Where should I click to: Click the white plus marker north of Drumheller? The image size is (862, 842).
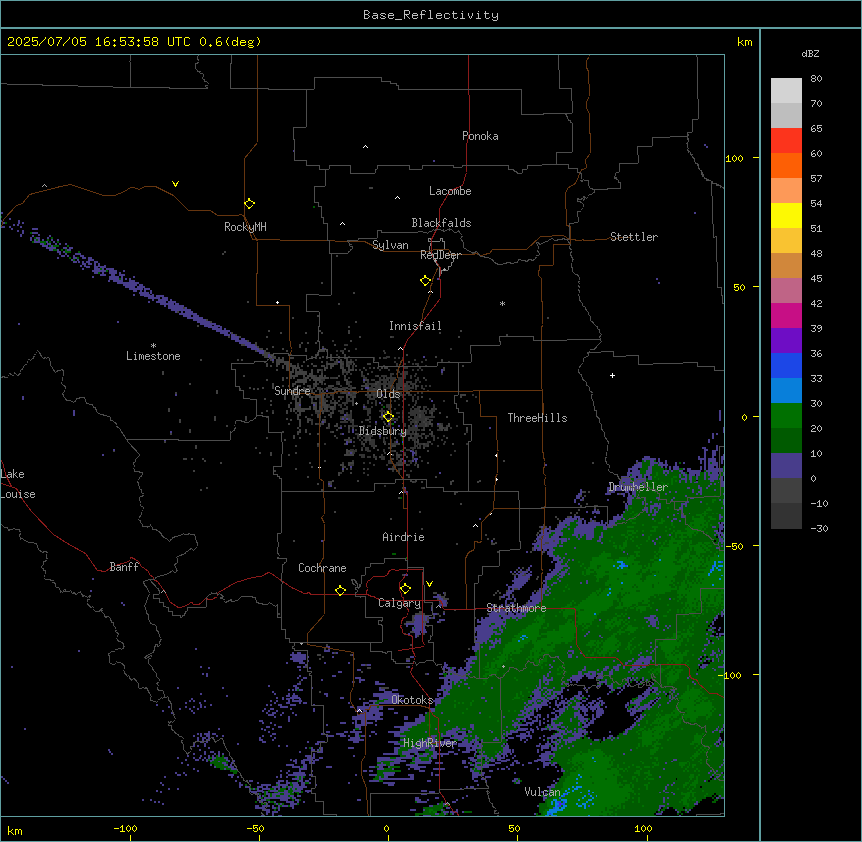[612, 375]
